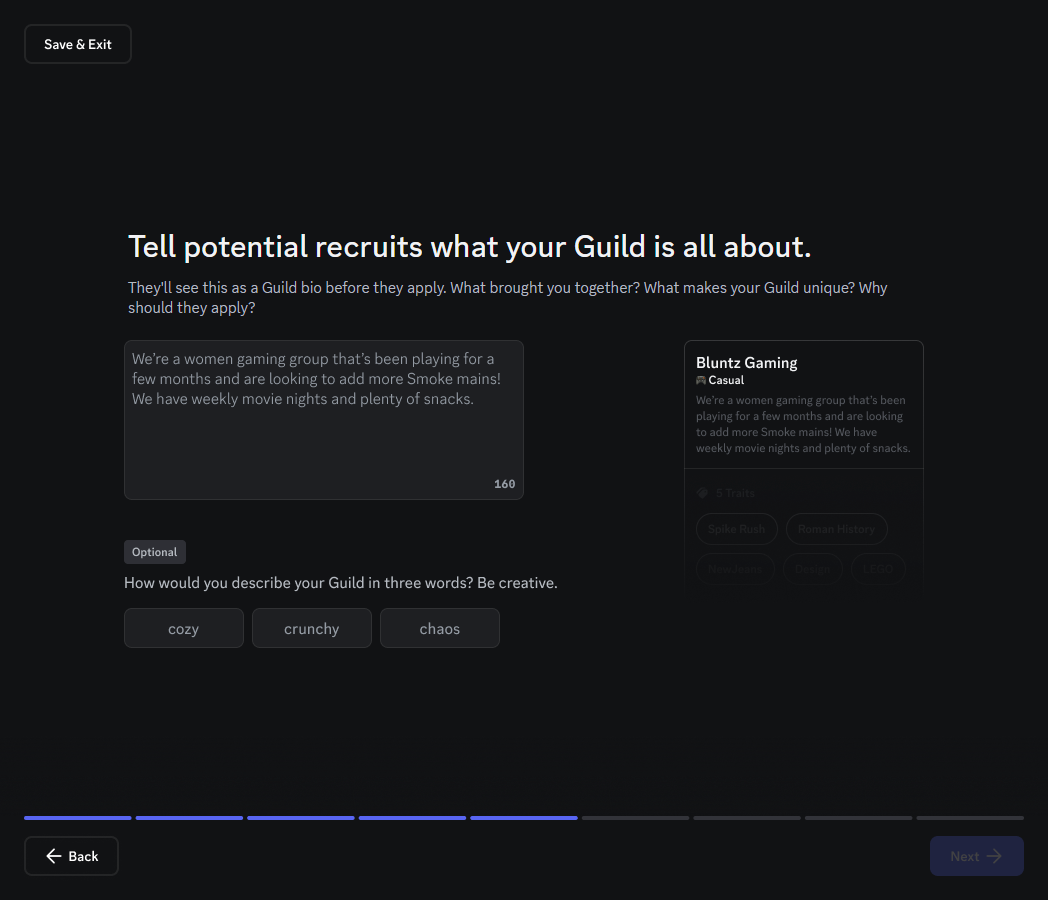This screenshot has width=1048, height=900.
Task: Click the first word field showing 'cozy'
Action: click(184, 628)
